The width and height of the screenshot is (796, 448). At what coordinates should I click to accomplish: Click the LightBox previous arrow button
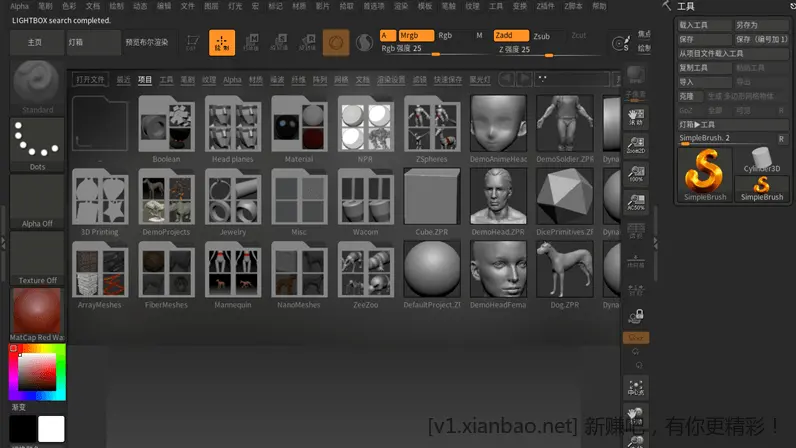[506, 79]
